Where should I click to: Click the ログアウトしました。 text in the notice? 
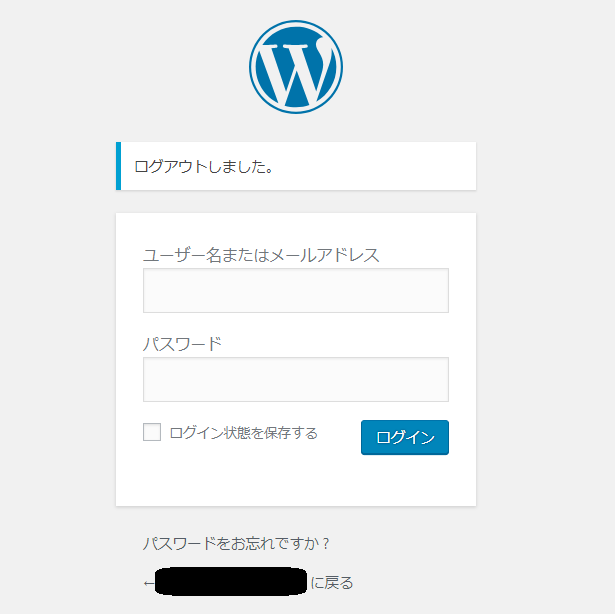(204, 166)
